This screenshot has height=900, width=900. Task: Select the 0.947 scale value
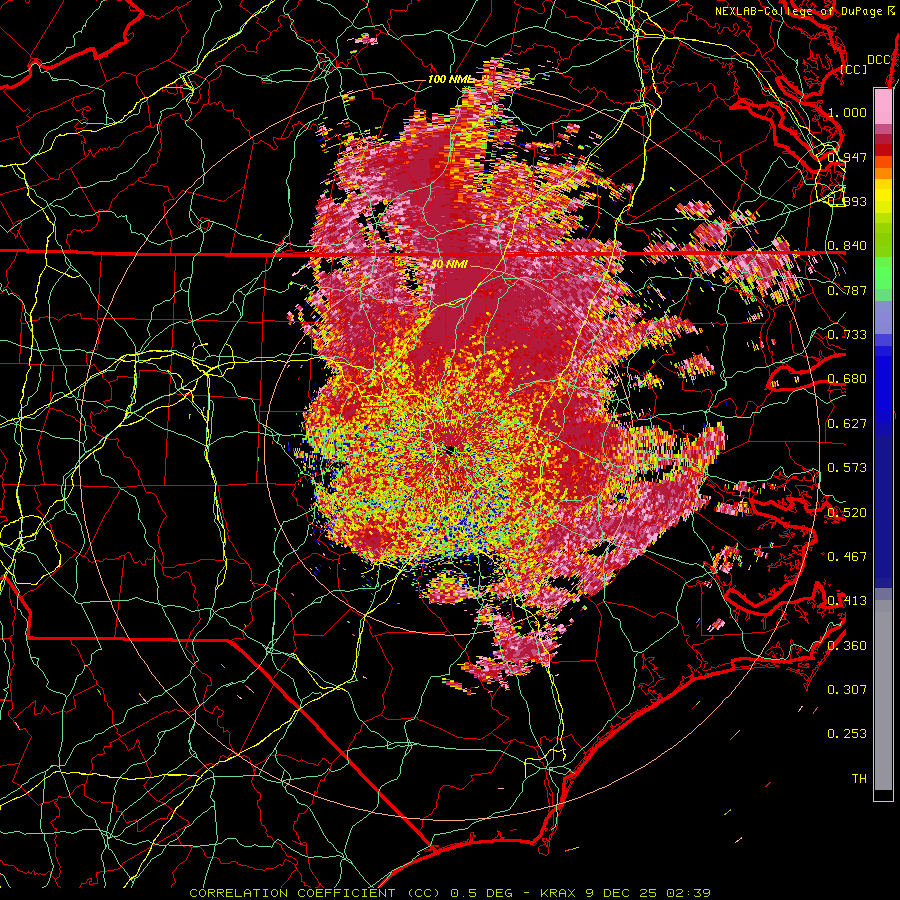click(x=847, y=157)
